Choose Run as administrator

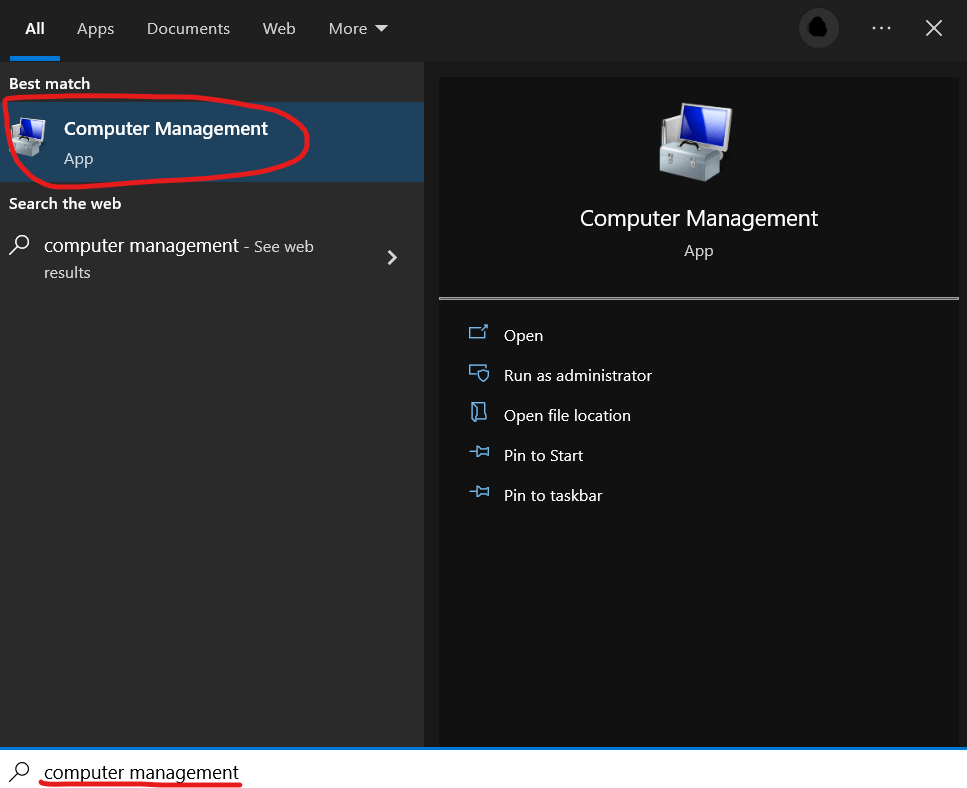coord(577,376)
